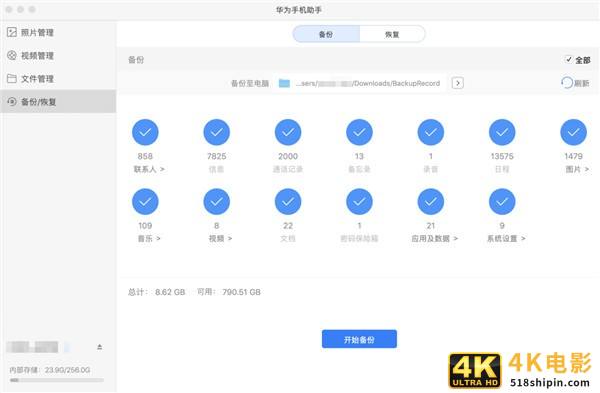Expand the 联系人 > details
The width and height of the screenshot is (600, 393).
coord(149,169)
